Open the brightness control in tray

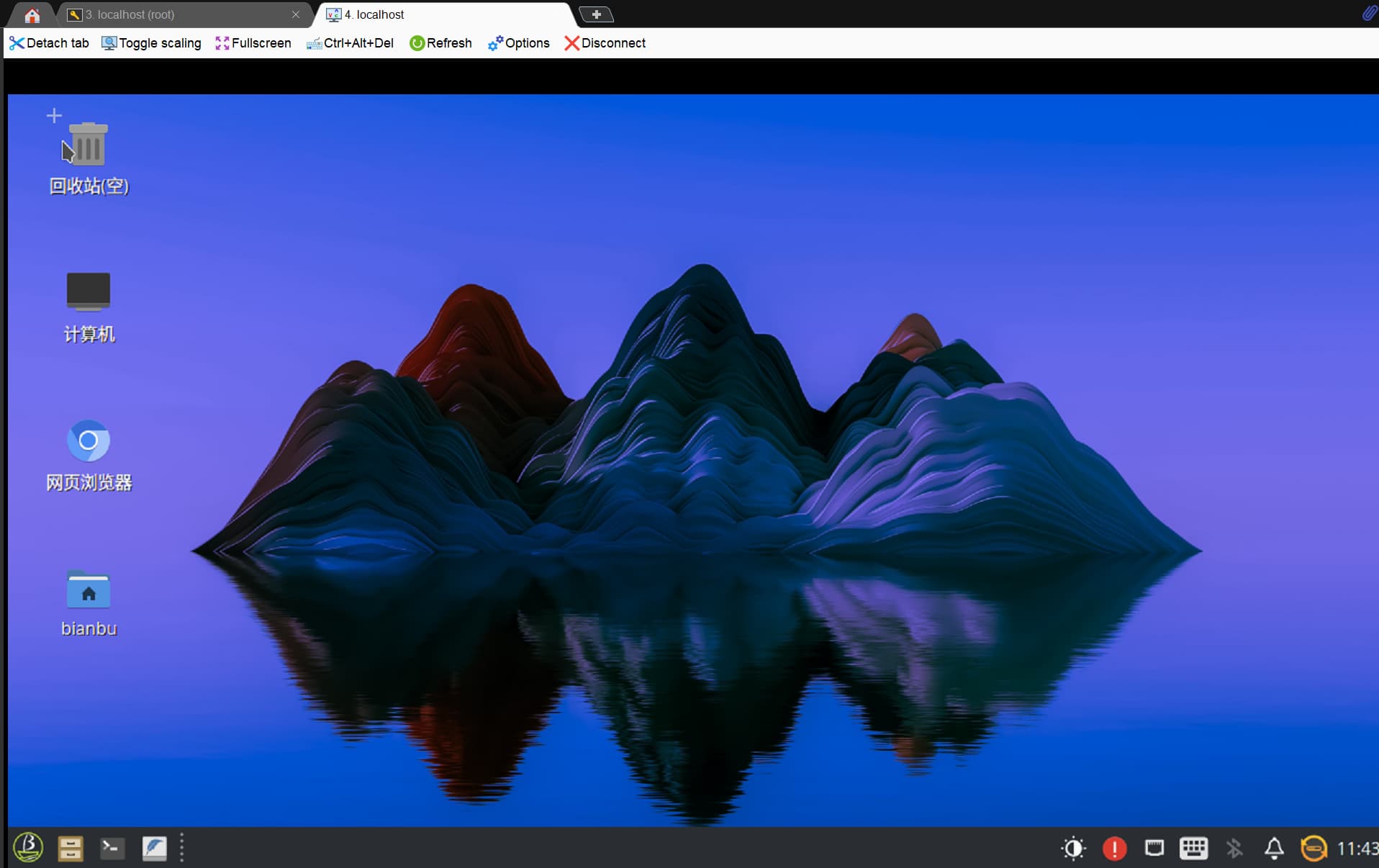click(1073, 849)
